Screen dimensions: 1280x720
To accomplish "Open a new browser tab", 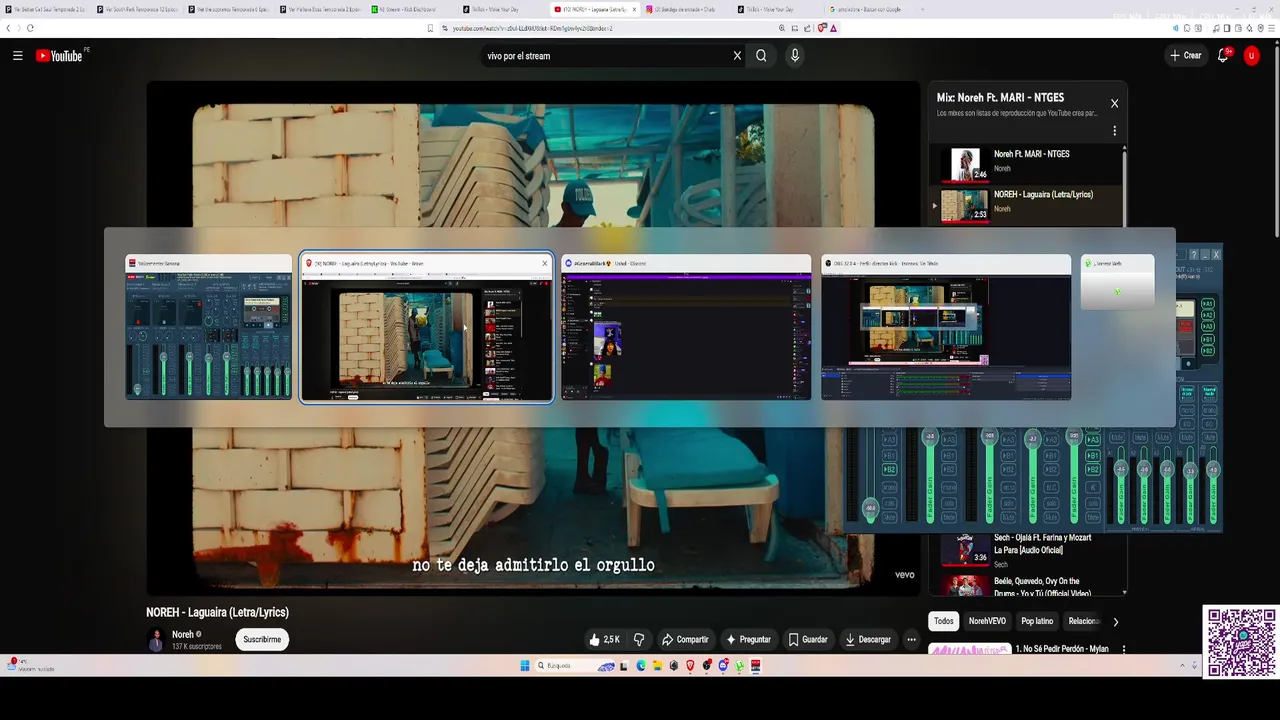I will (922, 9).
